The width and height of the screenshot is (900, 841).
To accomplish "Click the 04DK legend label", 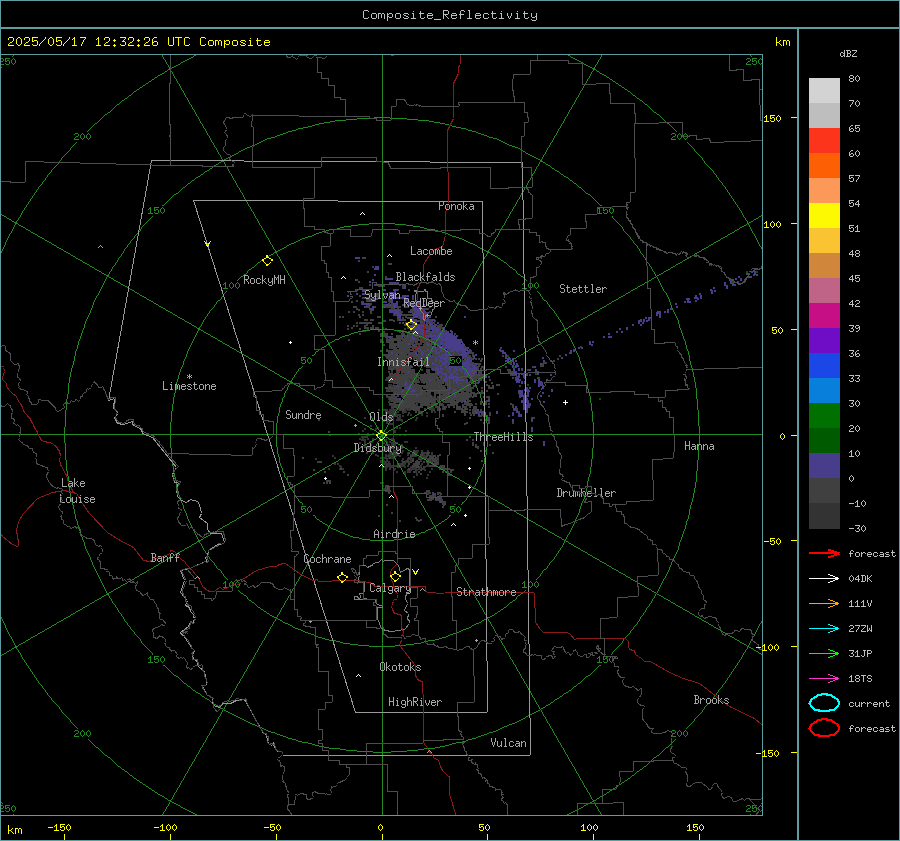I will (x=860, y=579).
